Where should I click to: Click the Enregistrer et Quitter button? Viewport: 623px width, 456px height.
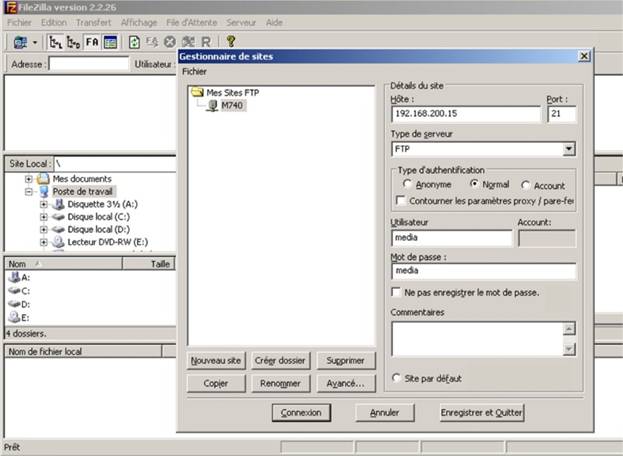click(x=482, y=413)
